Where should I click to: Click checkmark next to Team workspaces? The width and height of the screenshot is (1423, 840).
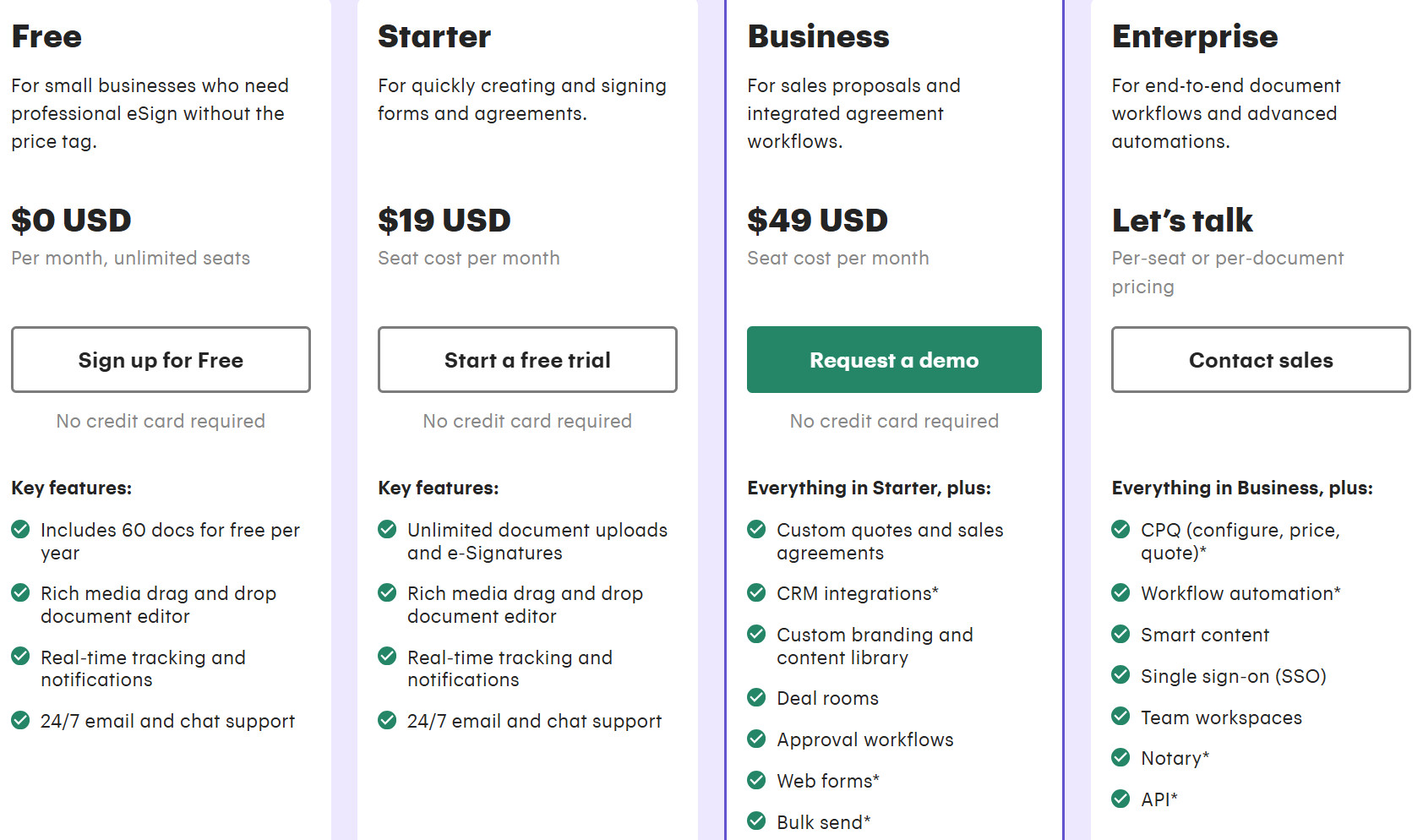(1120, 717)
